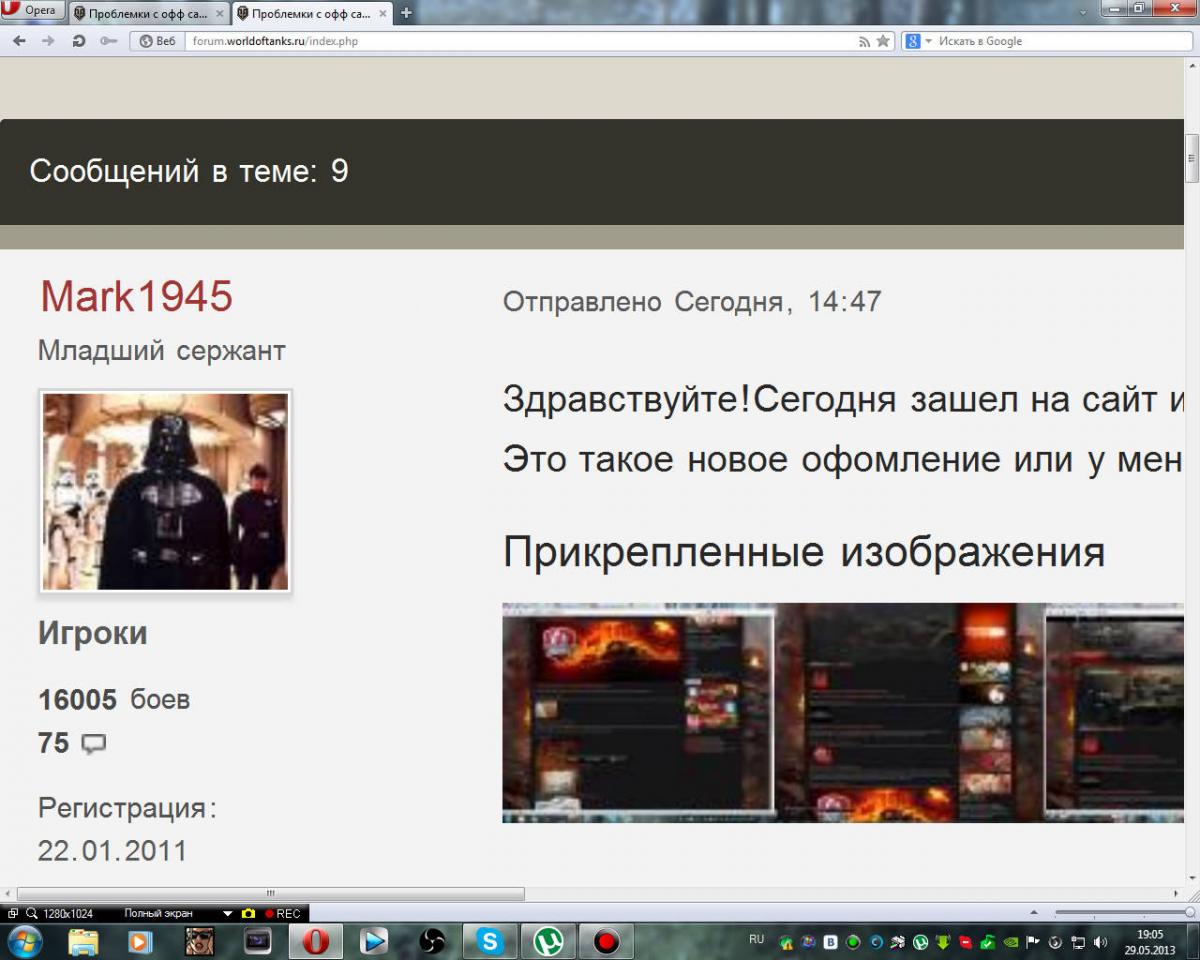
Task: Open a new tab with plus button
Action: pyautogui.click(x=407, y=14)
